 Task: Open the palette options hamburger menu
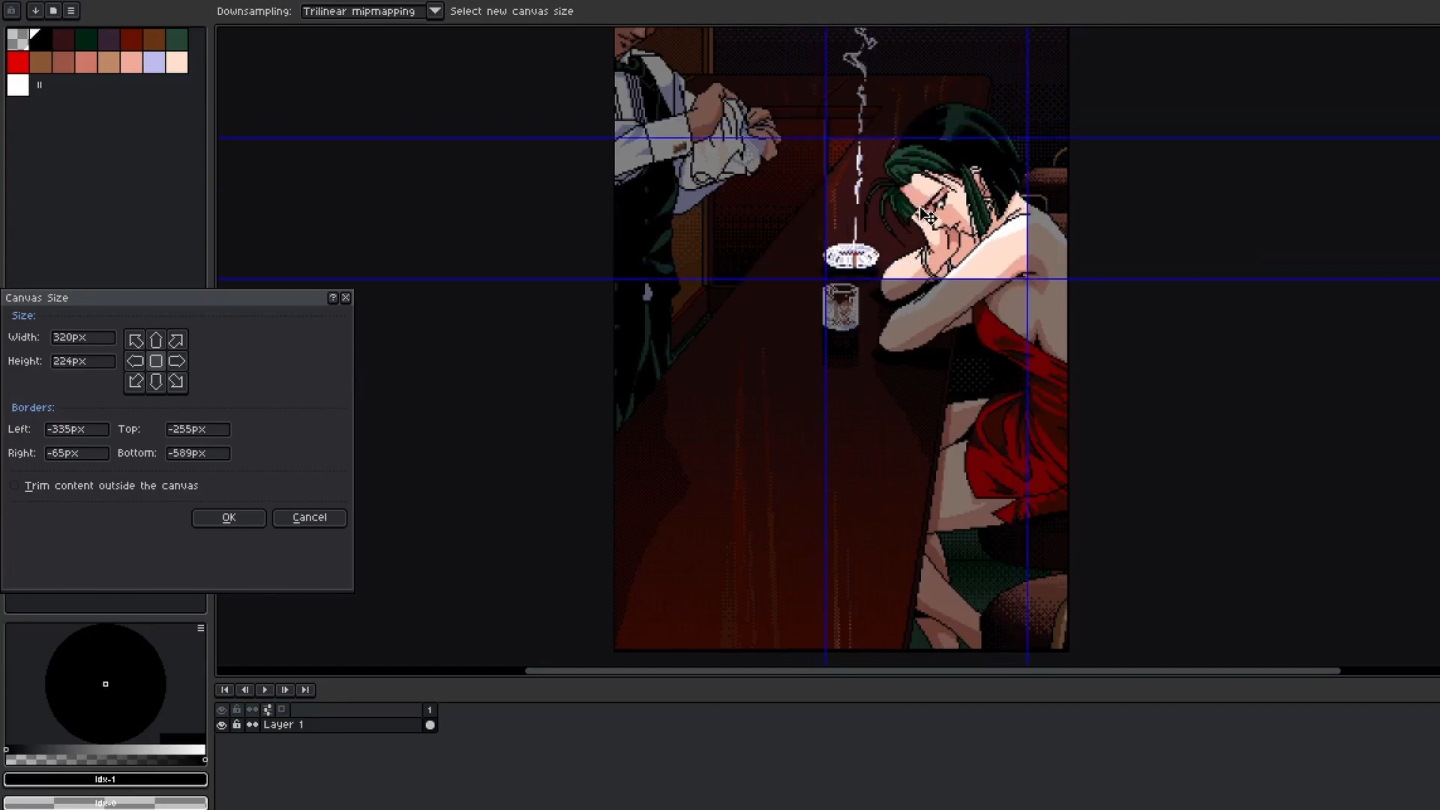(x=71, y=11)
